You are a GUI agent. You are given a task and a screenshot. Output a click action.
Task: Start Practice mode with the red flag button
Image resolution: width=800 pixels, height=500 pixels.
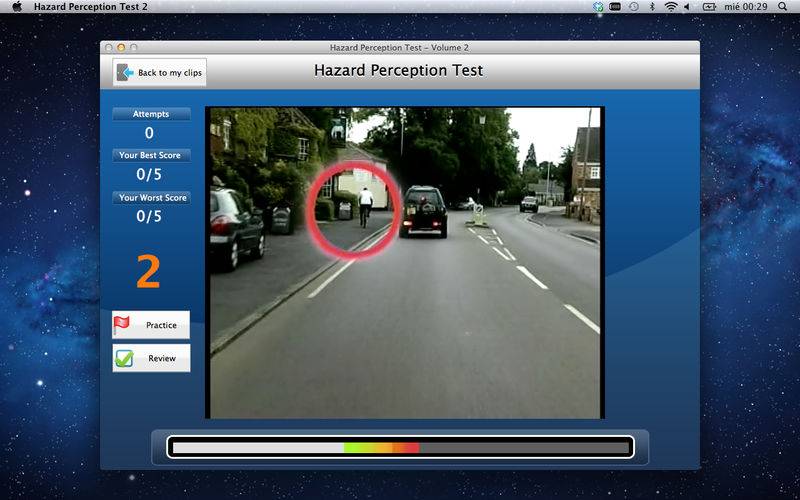point(151,325)
